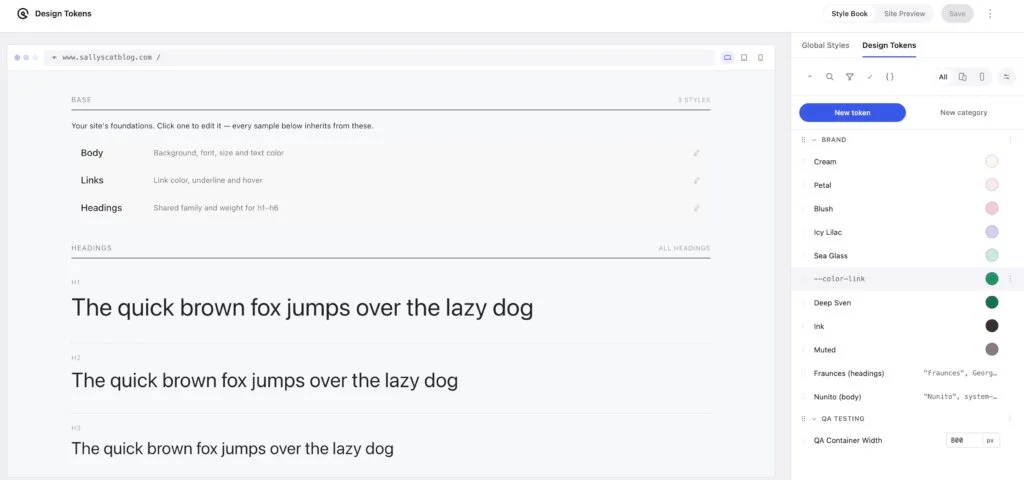Select the tablet preview device icon
This screenshot has width=1024, height=480.
tap(744, 57)
